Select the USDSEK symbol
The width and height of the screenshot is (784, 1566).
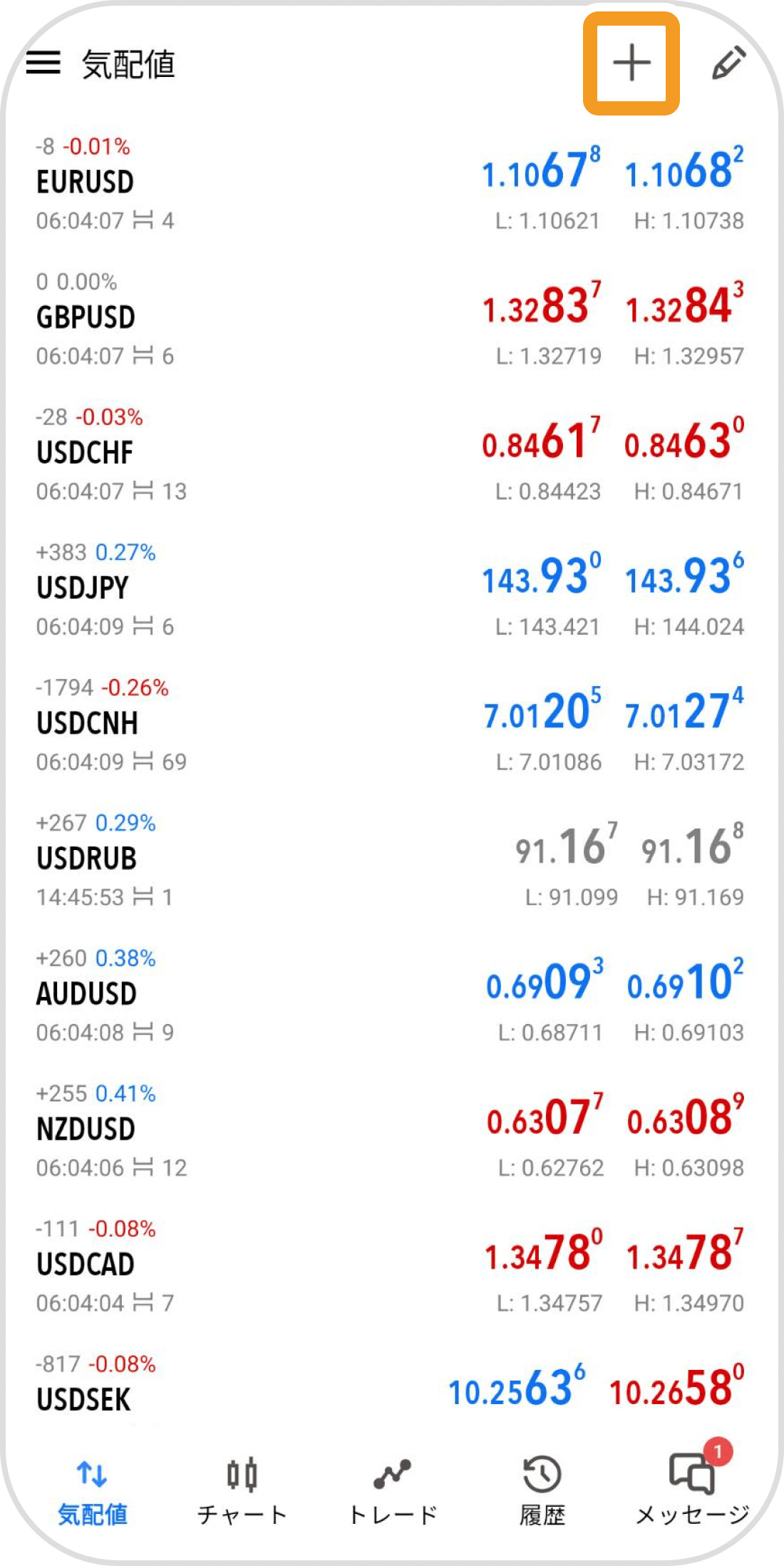pos(84,1400)
